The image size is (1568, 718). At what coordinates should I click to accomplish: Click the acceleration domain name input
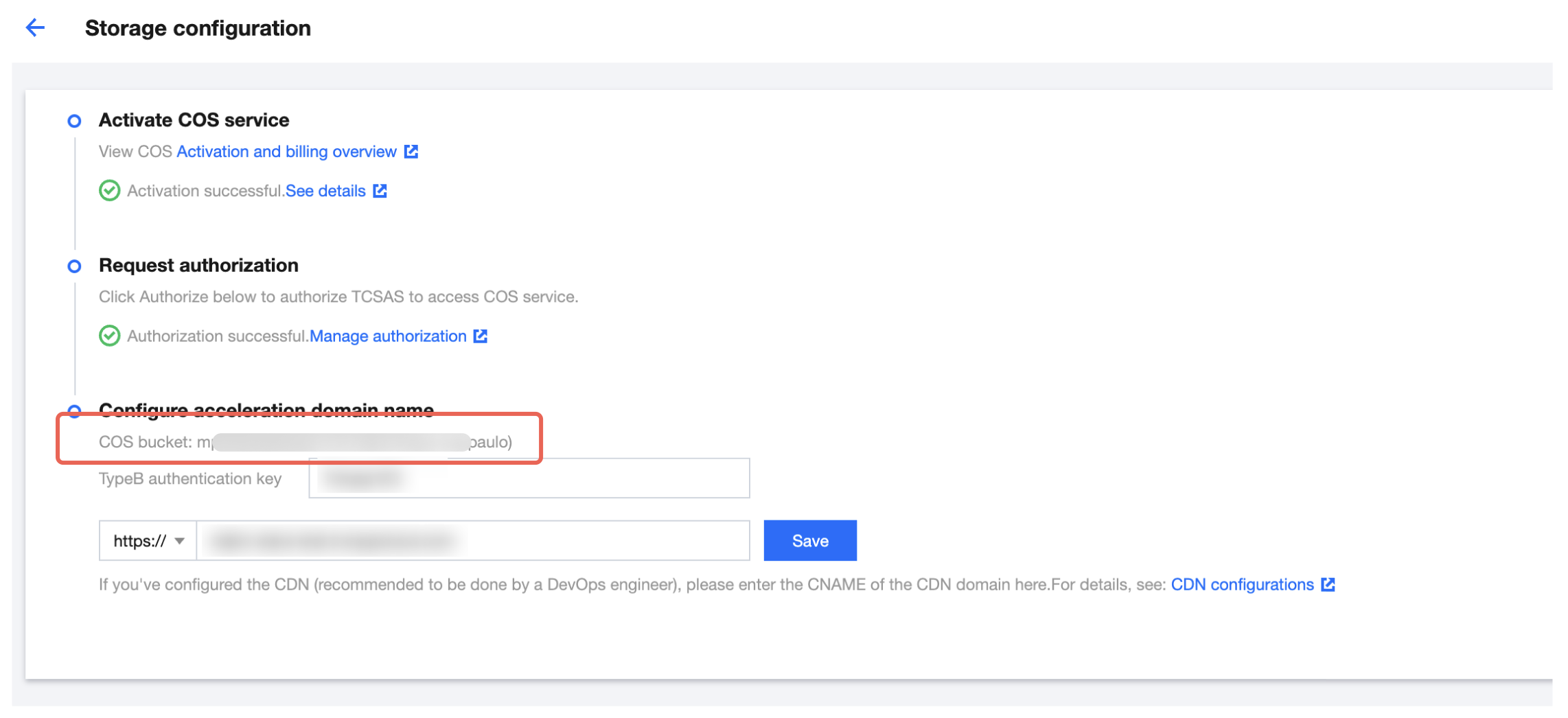pyautogui.click(x=472, y=541)
